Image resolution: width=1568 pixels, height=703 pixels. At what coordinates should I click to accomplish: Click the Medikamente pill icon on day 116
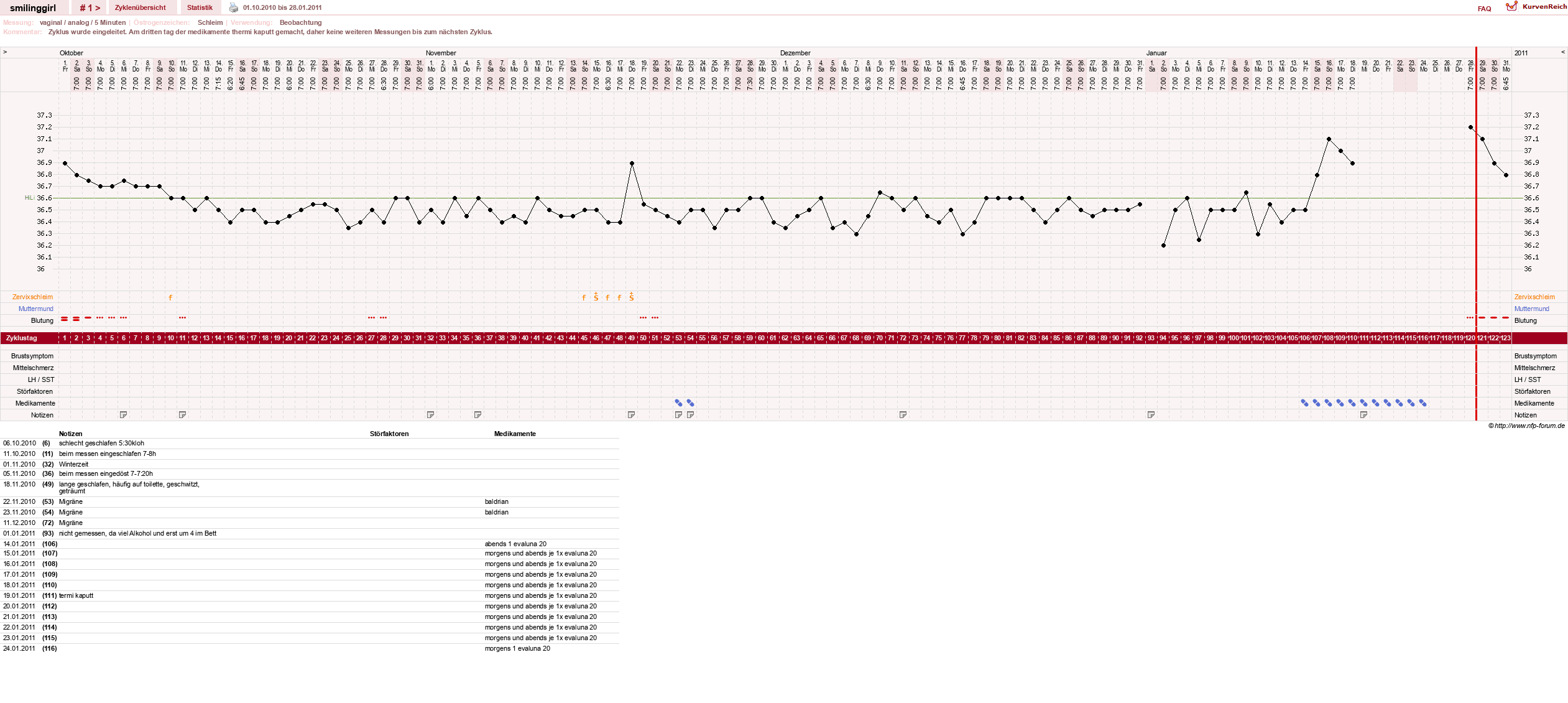point(1423,403)
